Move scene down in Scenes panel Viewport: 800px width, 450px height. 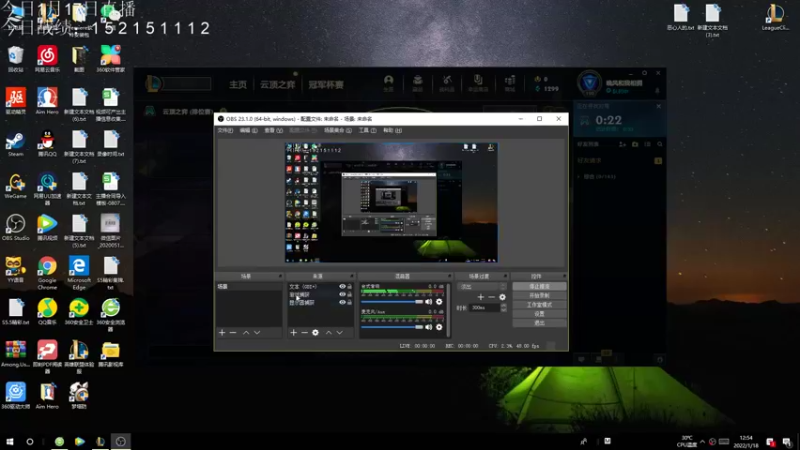257,333
